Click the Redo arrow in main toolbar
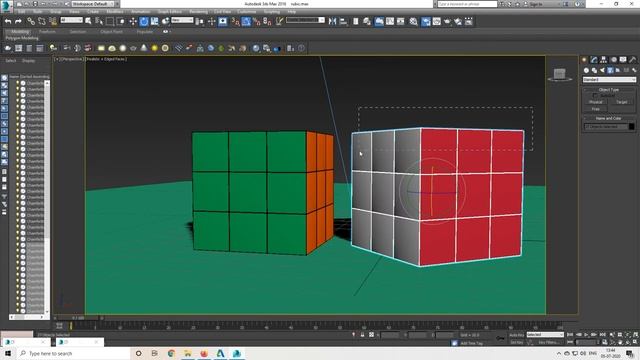Viewport: 640px width, 360px height. (18, 21)
